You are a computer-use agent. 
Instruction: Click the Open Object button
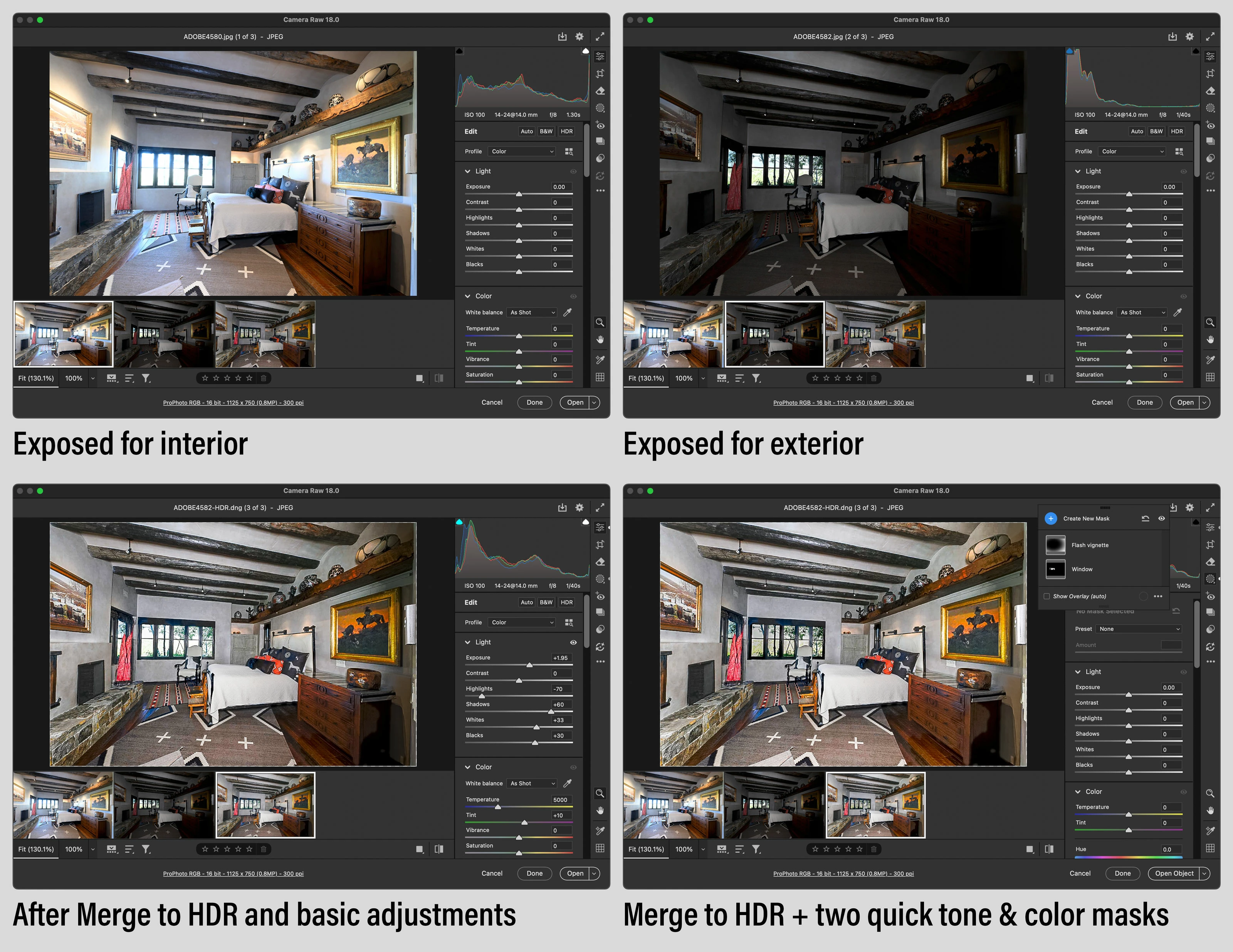click(1174, 873)
